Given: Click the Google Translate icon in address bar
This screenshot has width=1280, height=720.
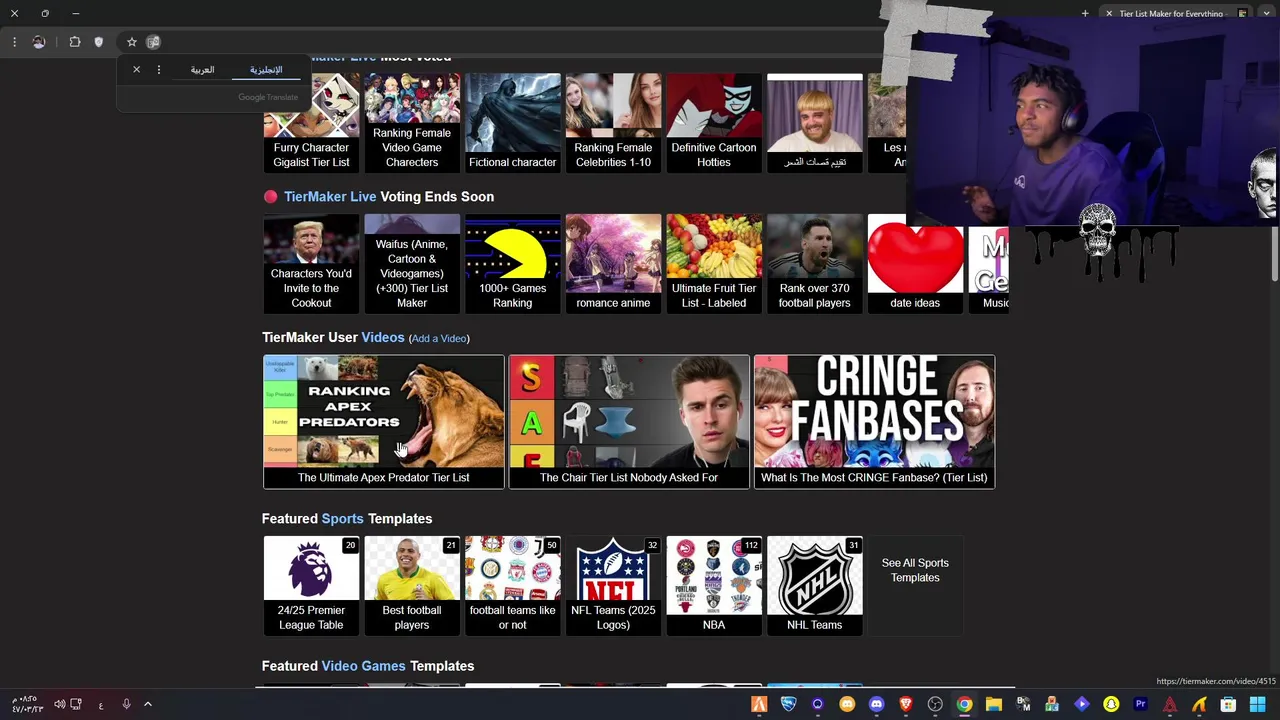Looking at the screenshot, I should click(153, 42).
